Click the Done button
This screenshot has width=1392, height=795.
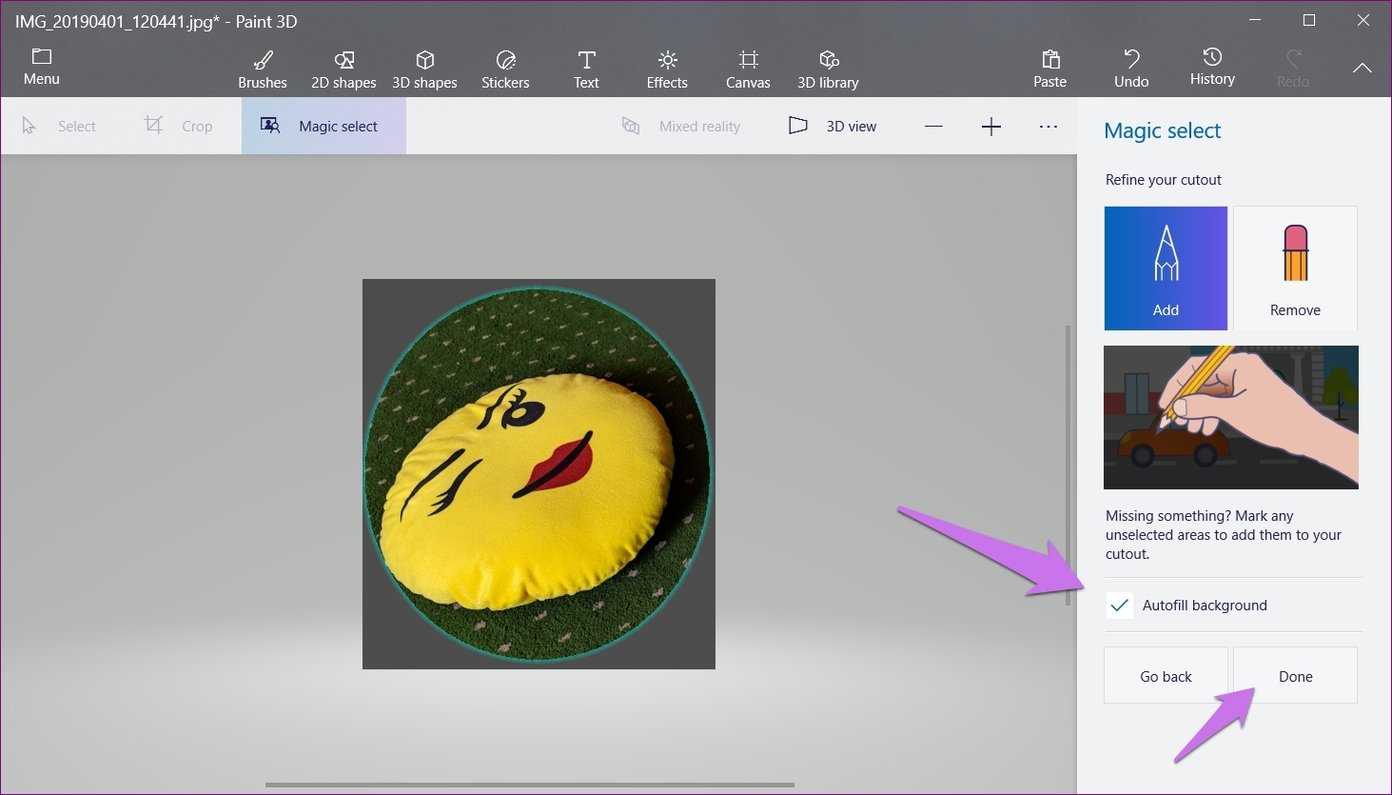click(x=1295, y=676)
